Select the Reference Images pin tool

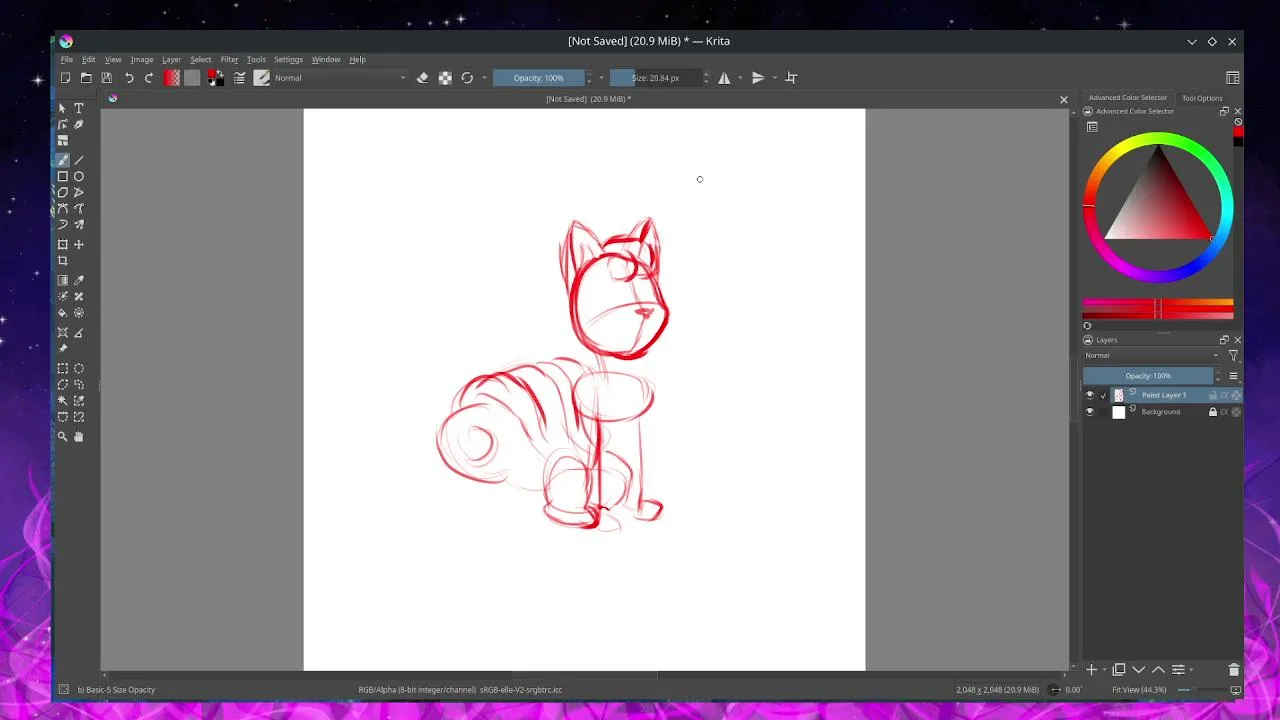click(x=63, y=348)
